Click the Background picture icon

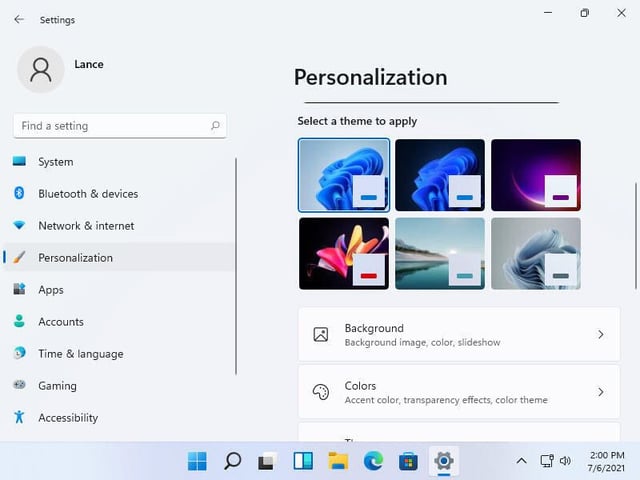click(321, 334)
